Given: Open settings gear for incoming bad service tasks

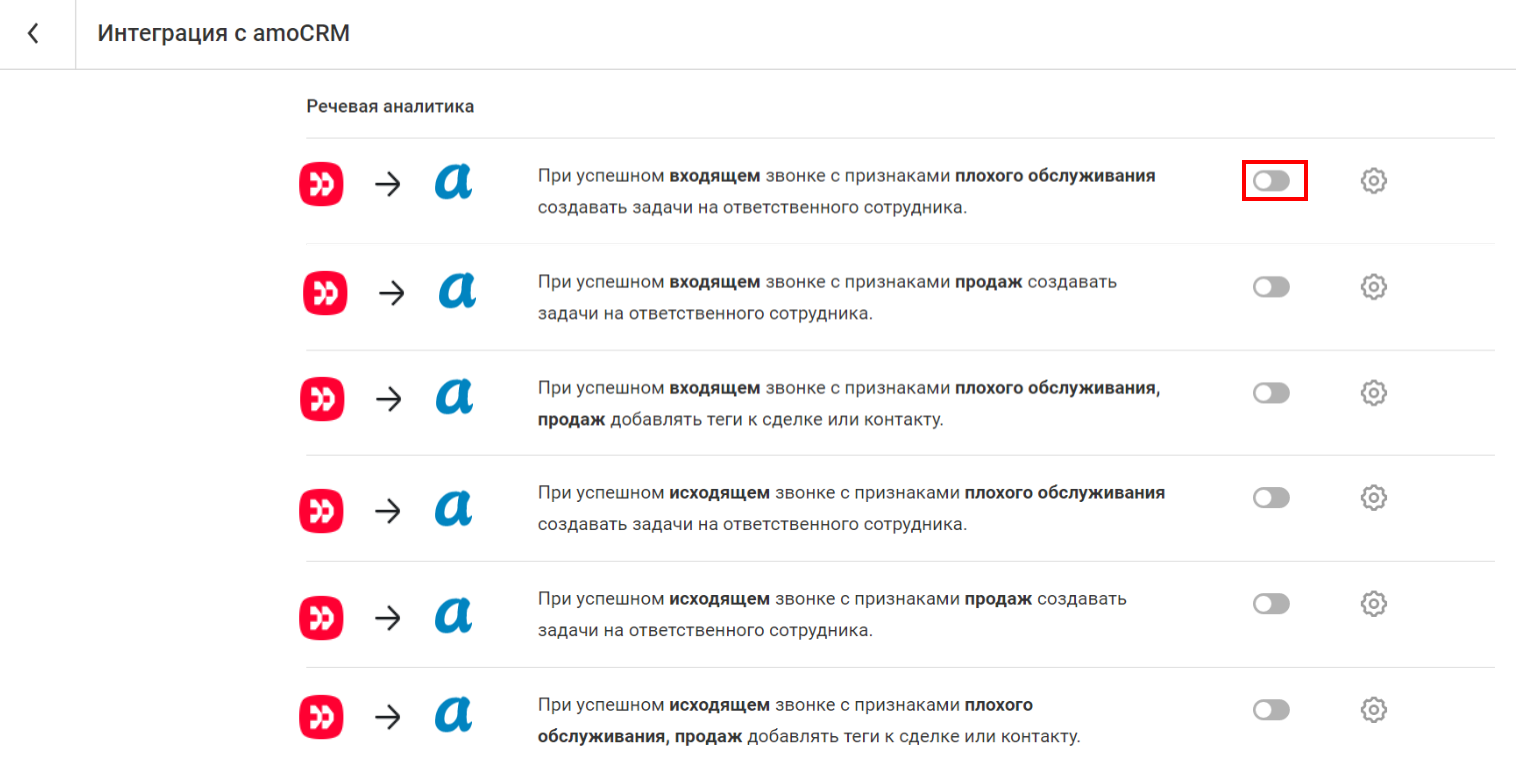Looking at the screenshot, I should coord(1374,181).
